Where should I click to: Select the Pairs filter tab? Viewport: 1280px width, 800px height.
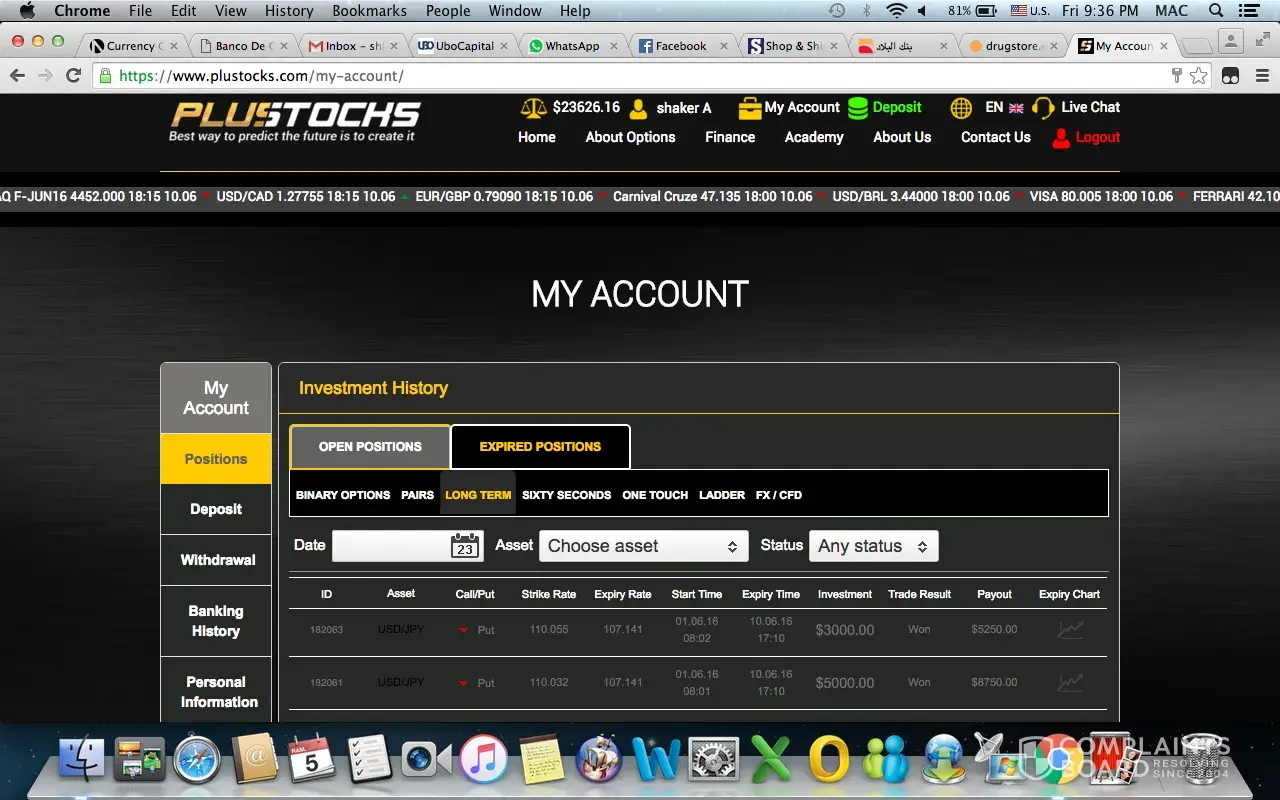coord(418,495)
